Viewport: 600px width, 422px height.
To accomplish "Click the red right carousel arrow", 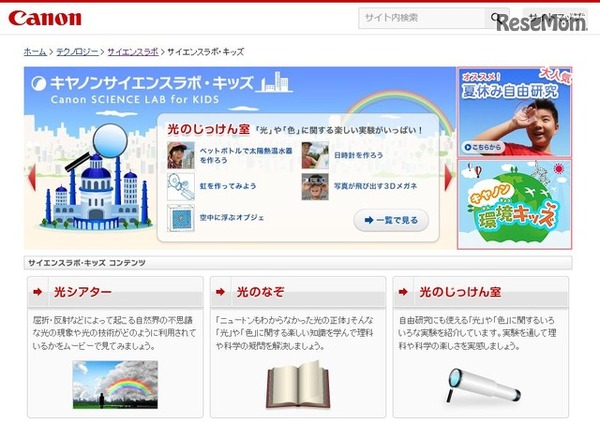I will click(x=448, y=178).
